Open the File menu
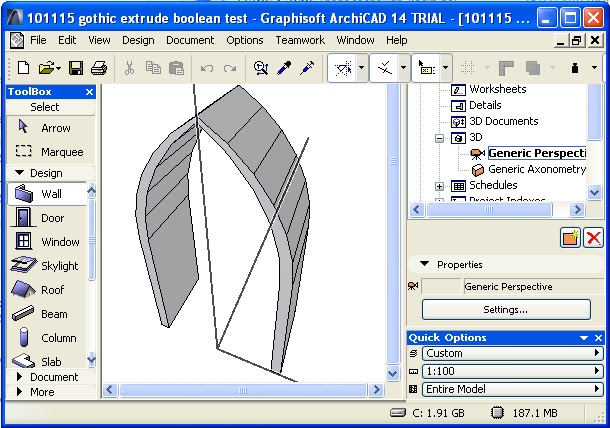This screenshot has height=428, width=610. [38, 40]
